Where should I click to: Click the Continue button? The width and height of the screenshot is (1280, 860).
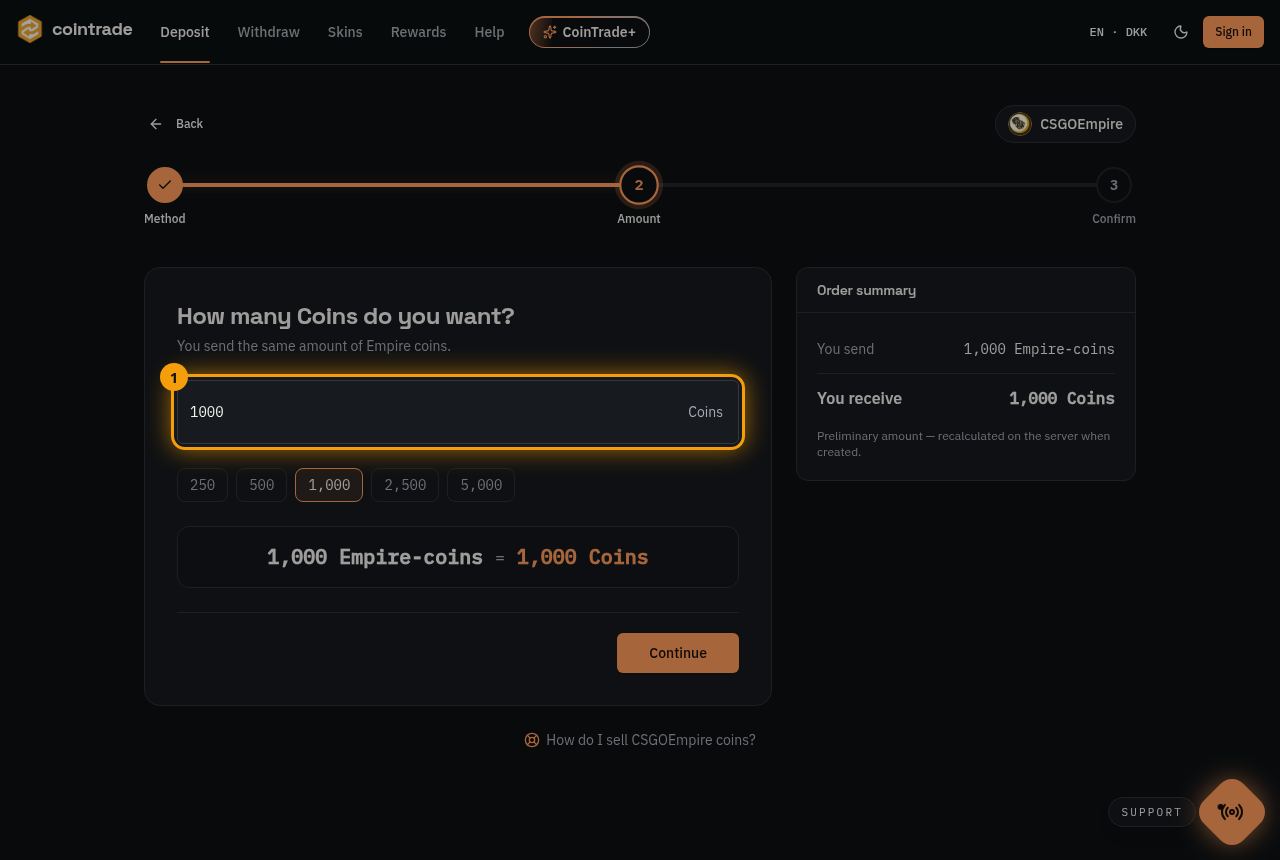678,653
